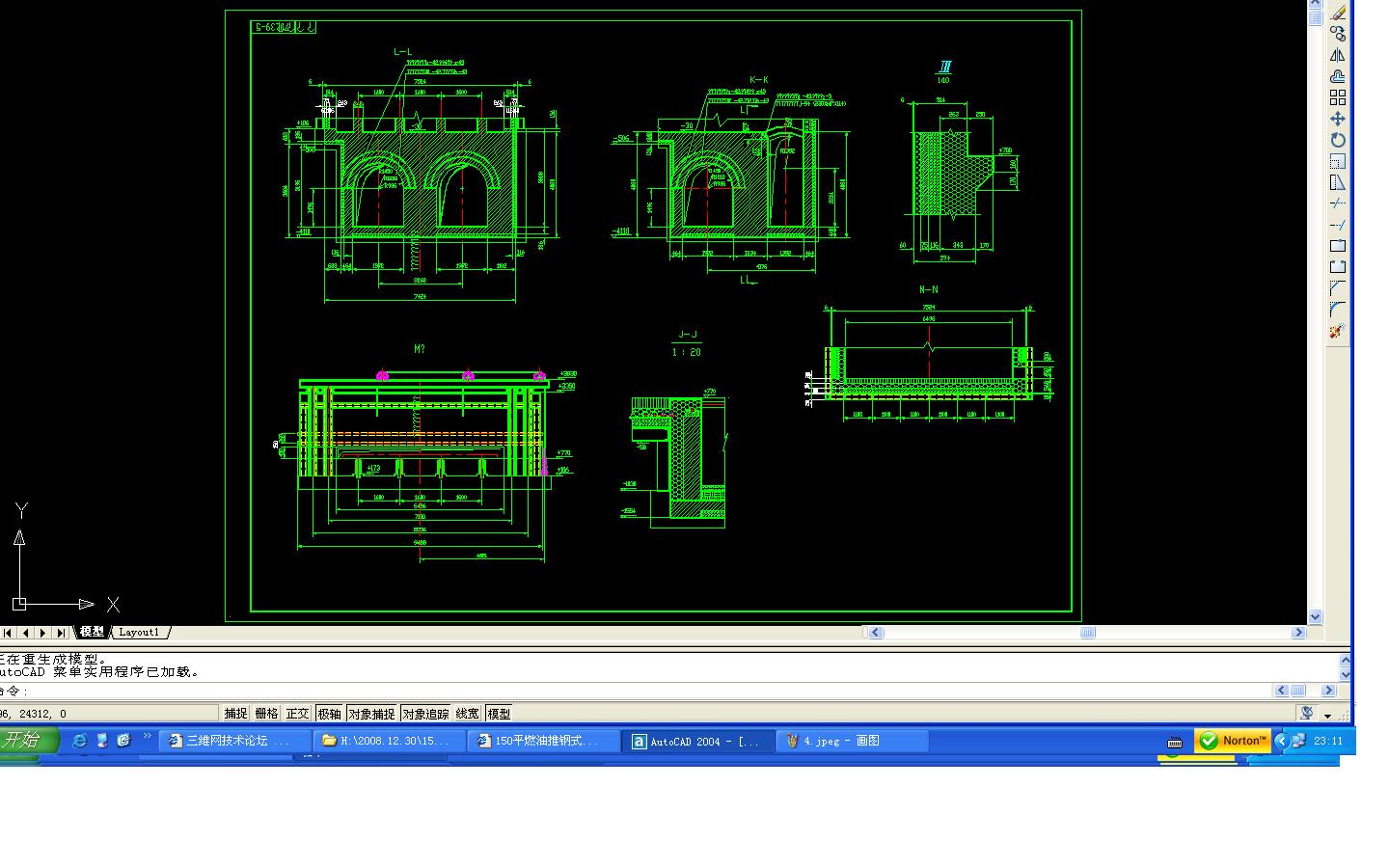This screenshot has width=1389, height=868.
Task: Click command line scrollbar left arrow
Action: point(1281,691)
